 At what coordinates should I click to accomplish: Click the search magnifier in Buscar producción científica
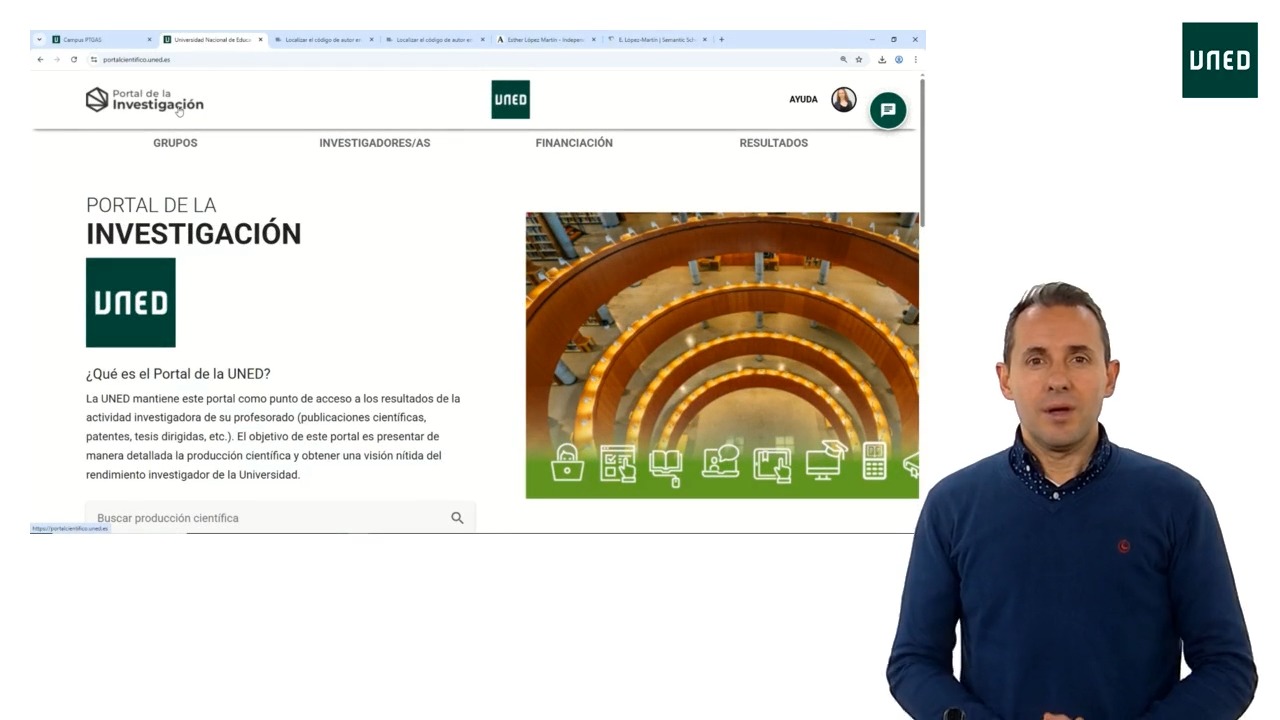[457, 518]
